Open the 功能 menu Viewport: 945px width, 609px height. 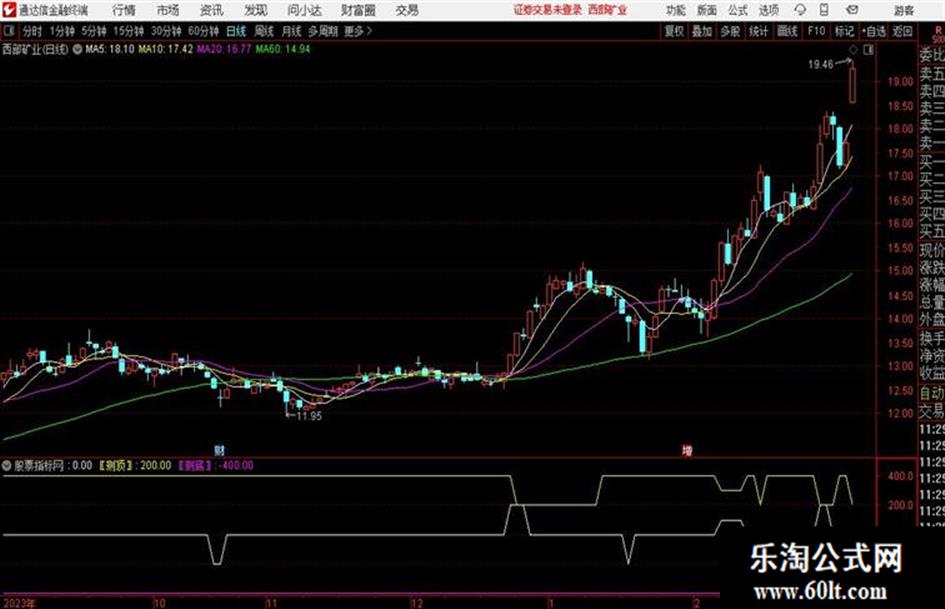click(676, 10)
